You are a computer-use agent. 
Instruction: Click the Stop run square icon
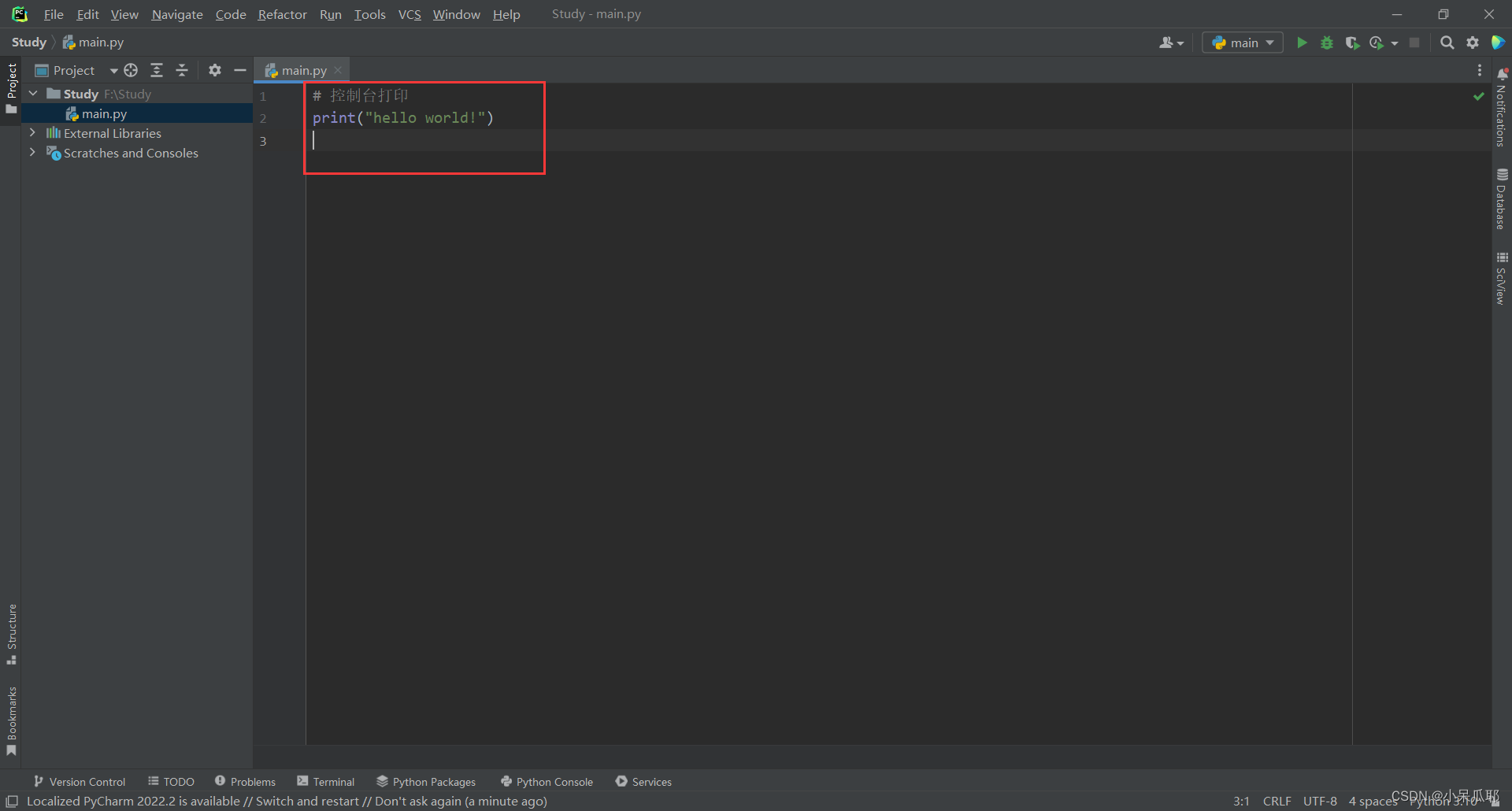1414,43
